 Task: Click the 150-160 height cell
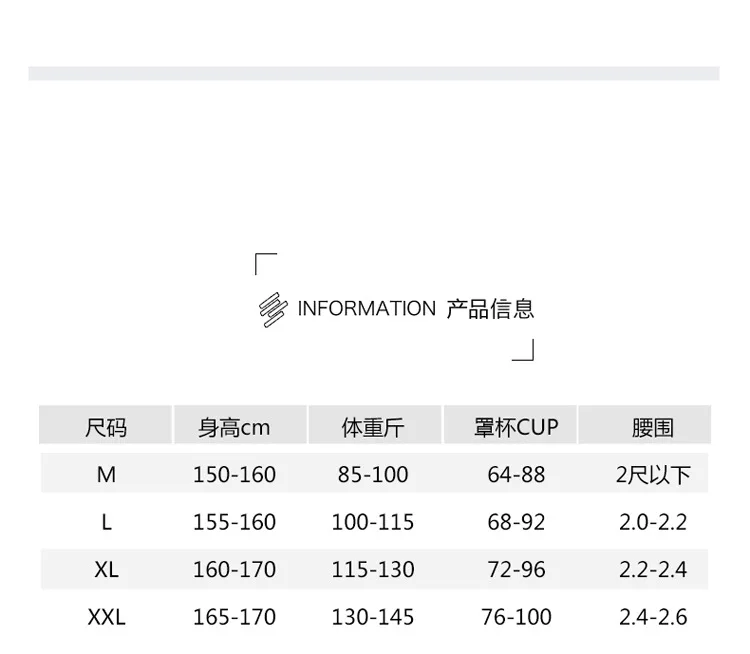pyautogui.click(x=234, y=475)
